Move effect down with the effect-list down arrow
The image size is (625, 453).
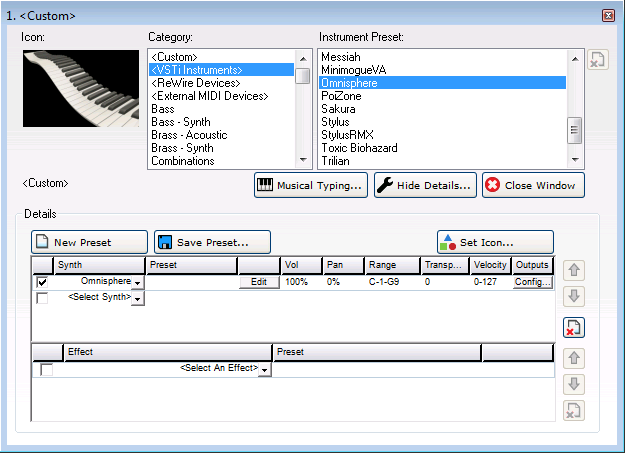(574, 384)
